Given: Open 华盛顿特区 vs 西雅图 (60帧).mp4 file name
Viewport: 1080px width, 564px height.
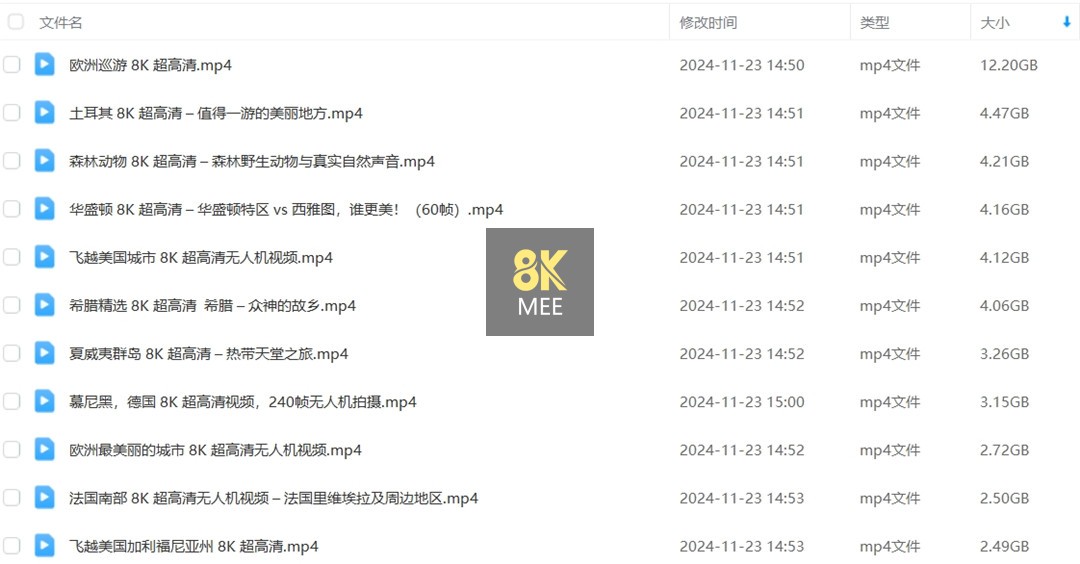Looking at the screenshot, I should [x=286, y=209].
